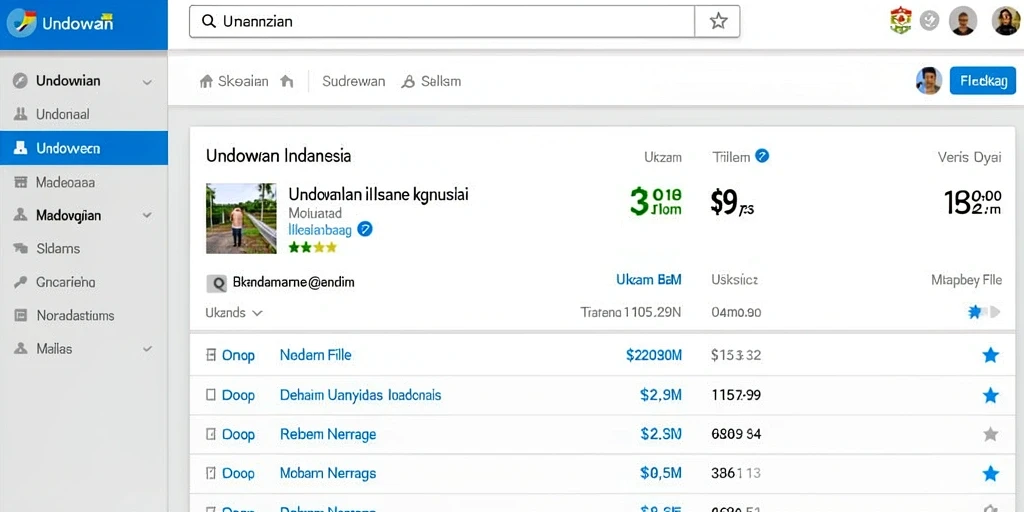Click the Q icon beside Bkandamarne@endim

click(x=216, y=283)
